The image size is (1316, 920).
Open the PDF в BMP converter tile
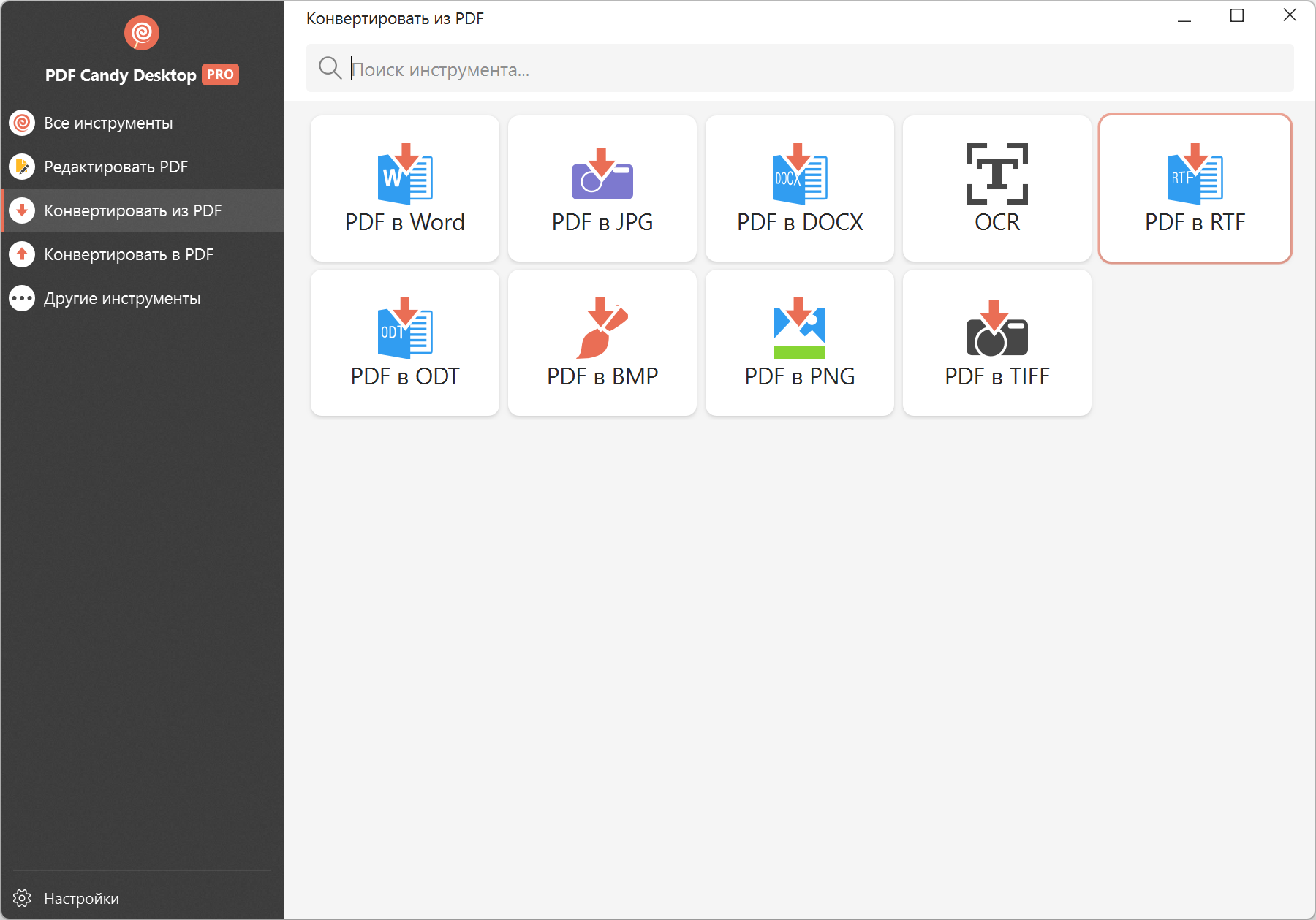pos(602,343)
